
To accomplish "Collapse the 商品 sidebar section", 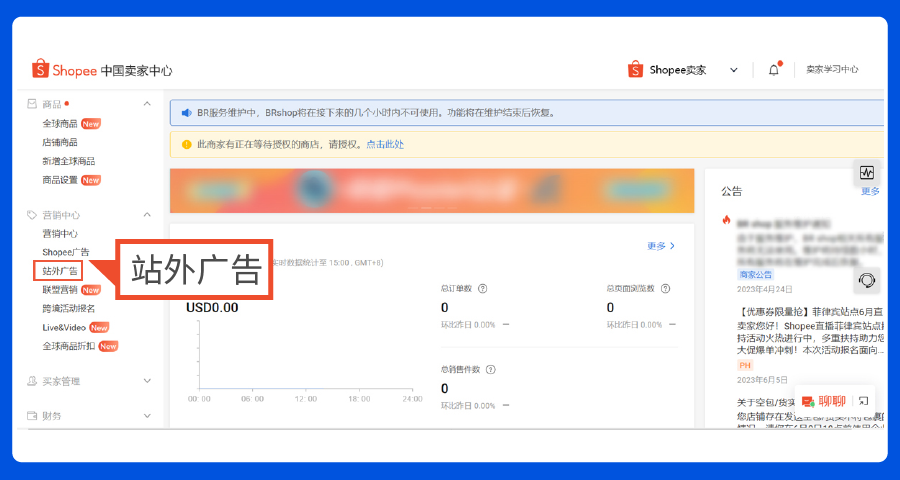I will [x=147, y=104].
